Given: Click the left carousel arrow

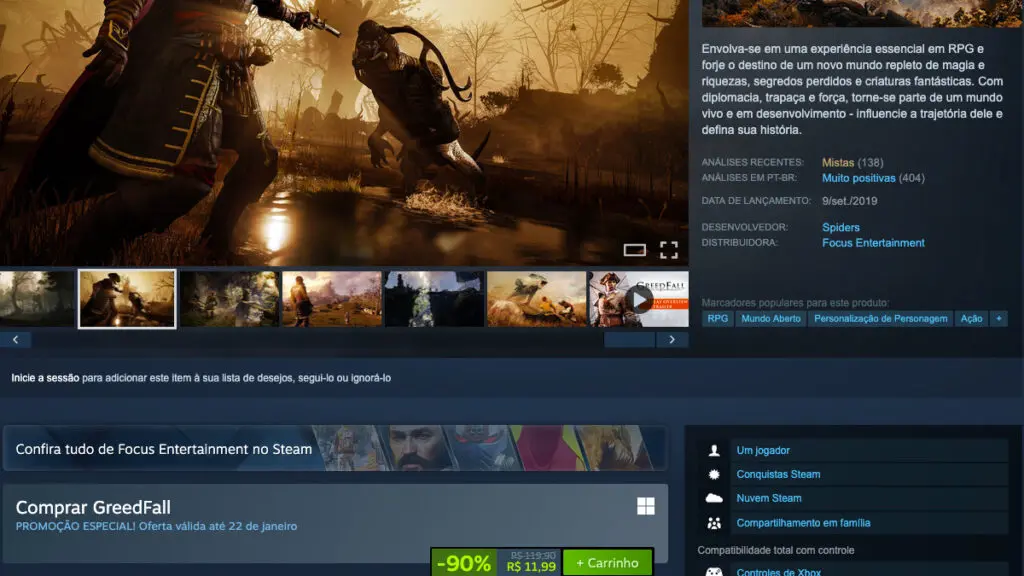Looking at the screenshot, I should [15, 339].
